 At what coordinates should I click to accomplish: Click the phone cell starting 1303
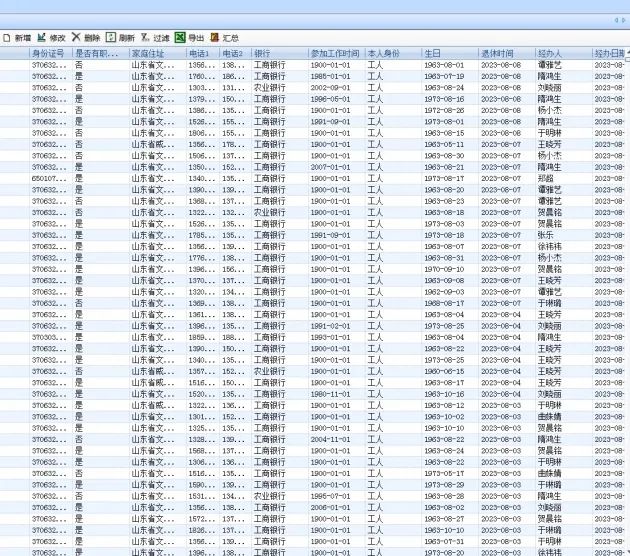point(202,88)
